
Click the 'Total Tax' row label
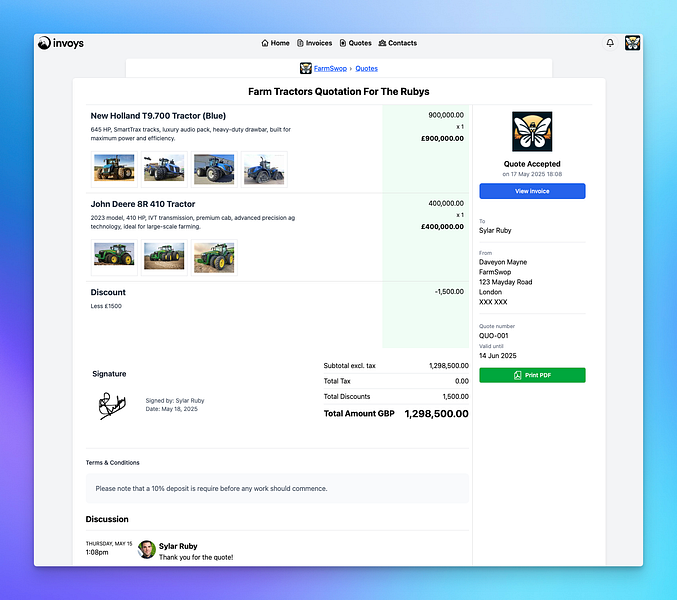337,381
